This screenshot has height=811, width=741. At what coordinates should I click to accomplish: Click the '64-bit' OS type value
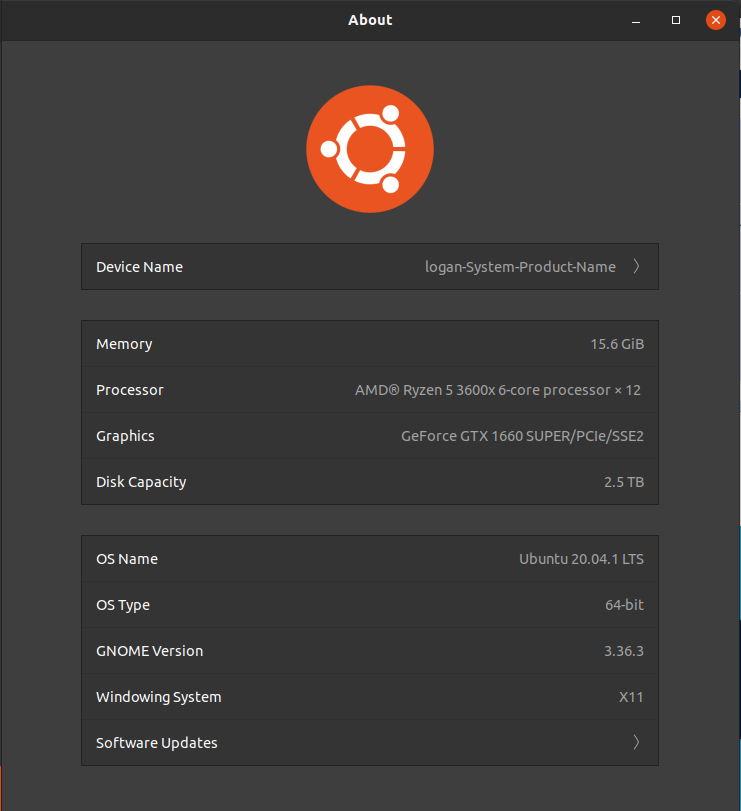625,605
